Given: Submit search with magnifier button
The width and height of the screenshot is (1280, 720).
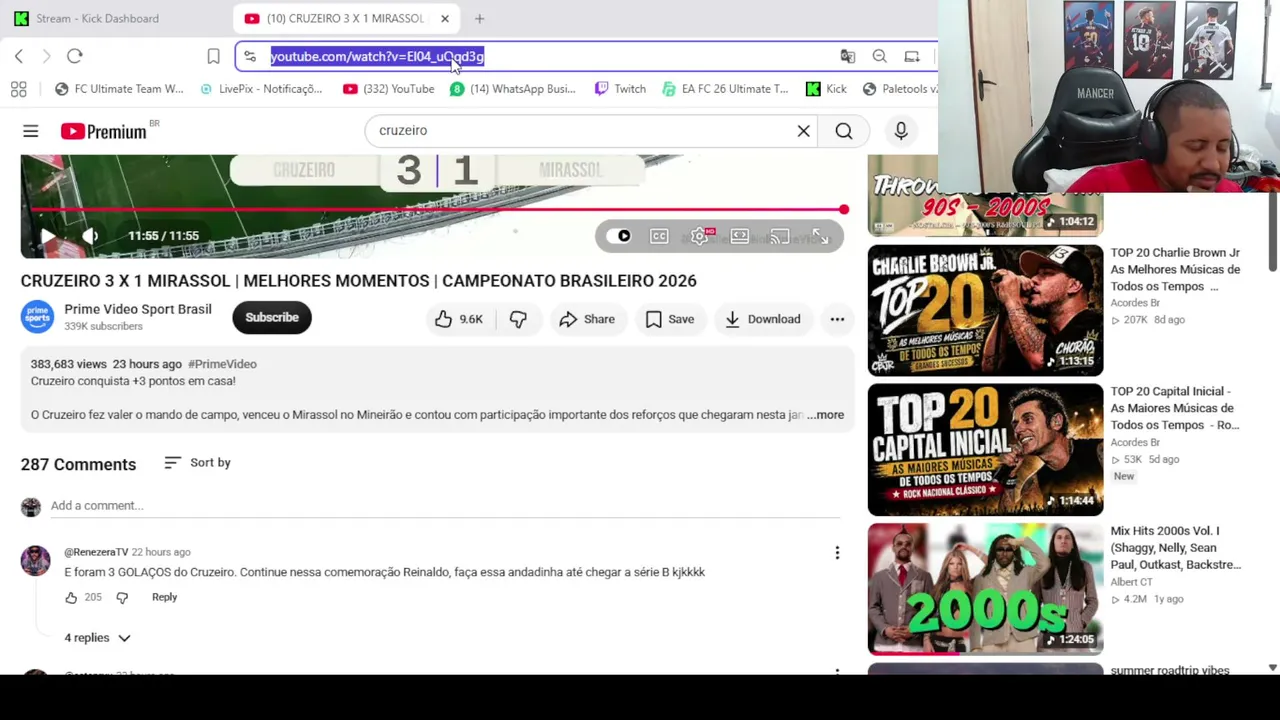Looking at the screenshot, I should 844,131.
